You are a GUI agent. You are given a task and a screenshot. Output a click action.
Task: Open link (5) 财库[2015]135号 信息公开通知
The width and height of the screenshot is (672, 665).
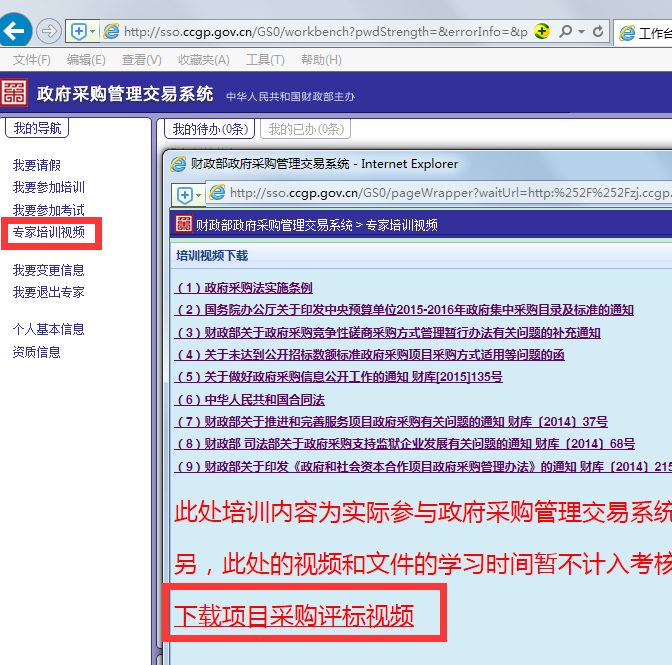pos(339,377)
